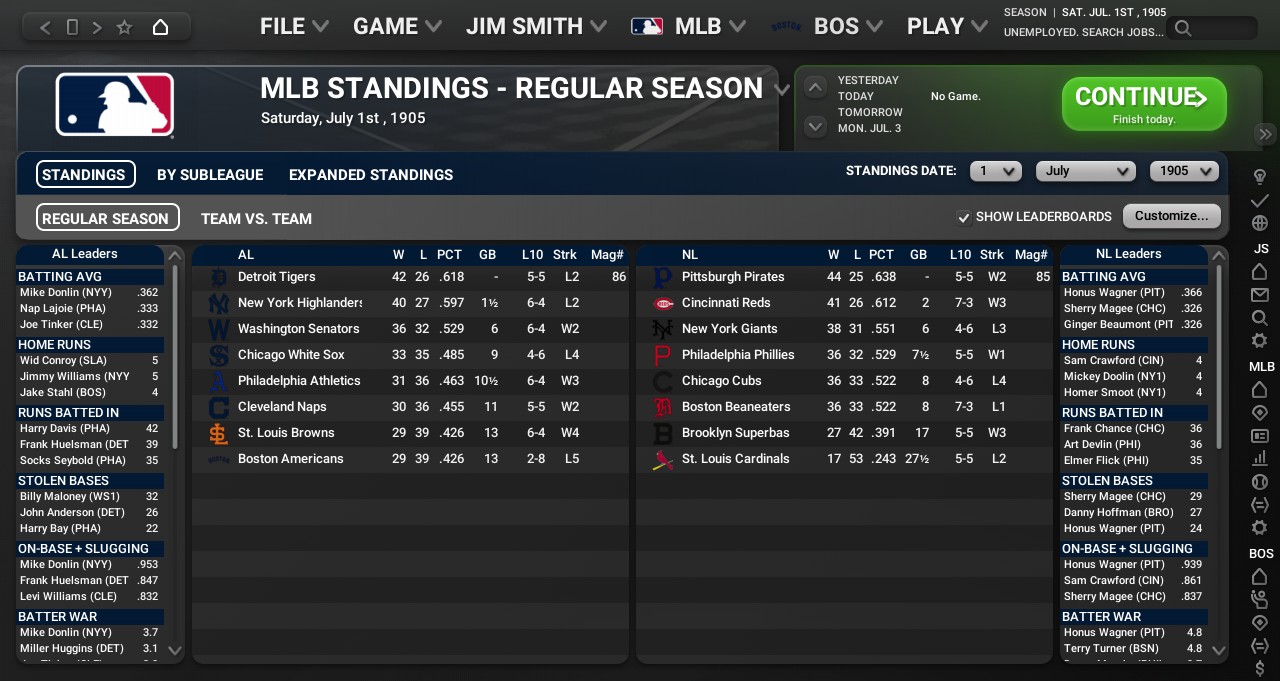Open the standings month dropdown showing July
Viewport: 1280px width, 681px height.
pos(1085,171)
